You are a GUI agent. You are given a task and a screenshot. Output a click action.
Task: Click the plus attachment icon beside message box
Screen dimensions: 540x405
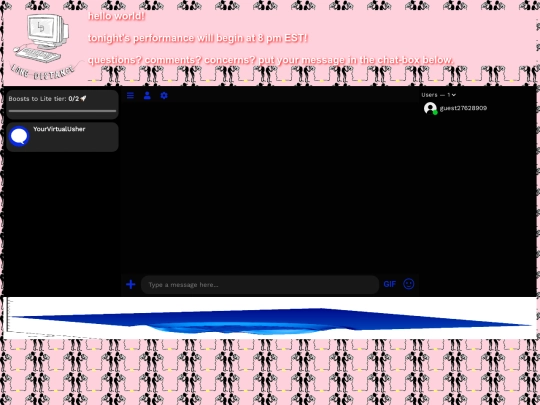click(131, 284)
